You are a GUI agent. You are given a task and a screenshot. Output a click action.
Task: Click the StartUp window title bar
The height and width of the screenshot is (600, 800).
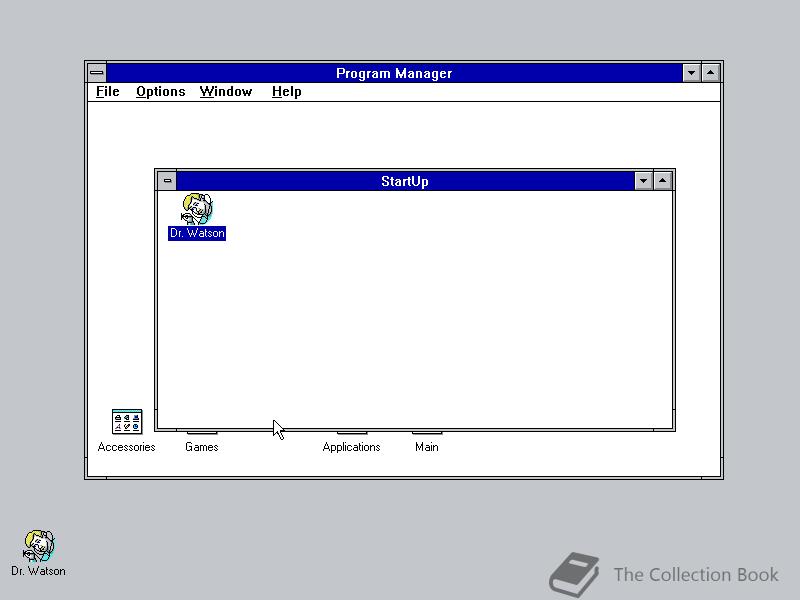tap(405, 181)
